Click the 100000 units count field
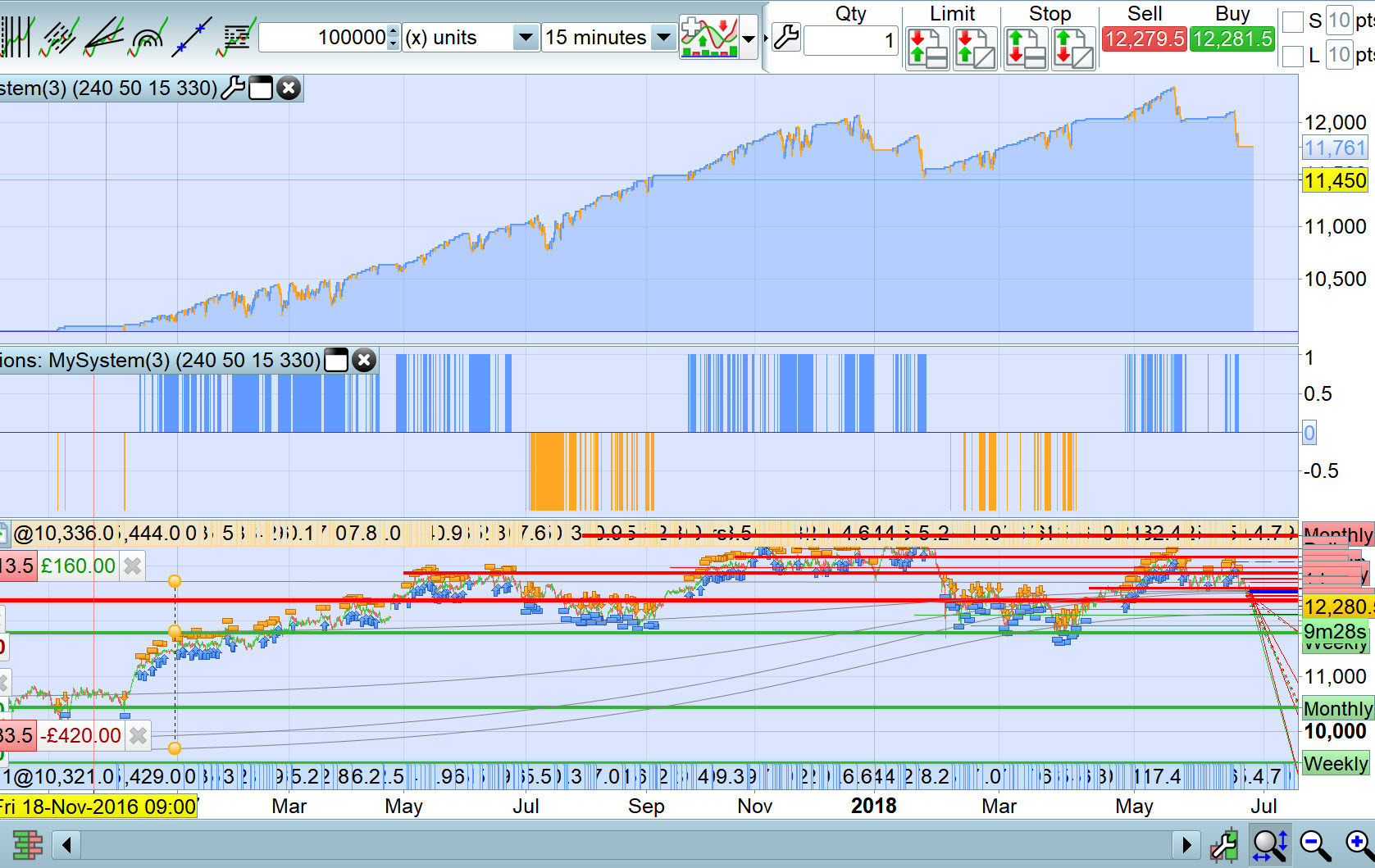 (323, 38)
